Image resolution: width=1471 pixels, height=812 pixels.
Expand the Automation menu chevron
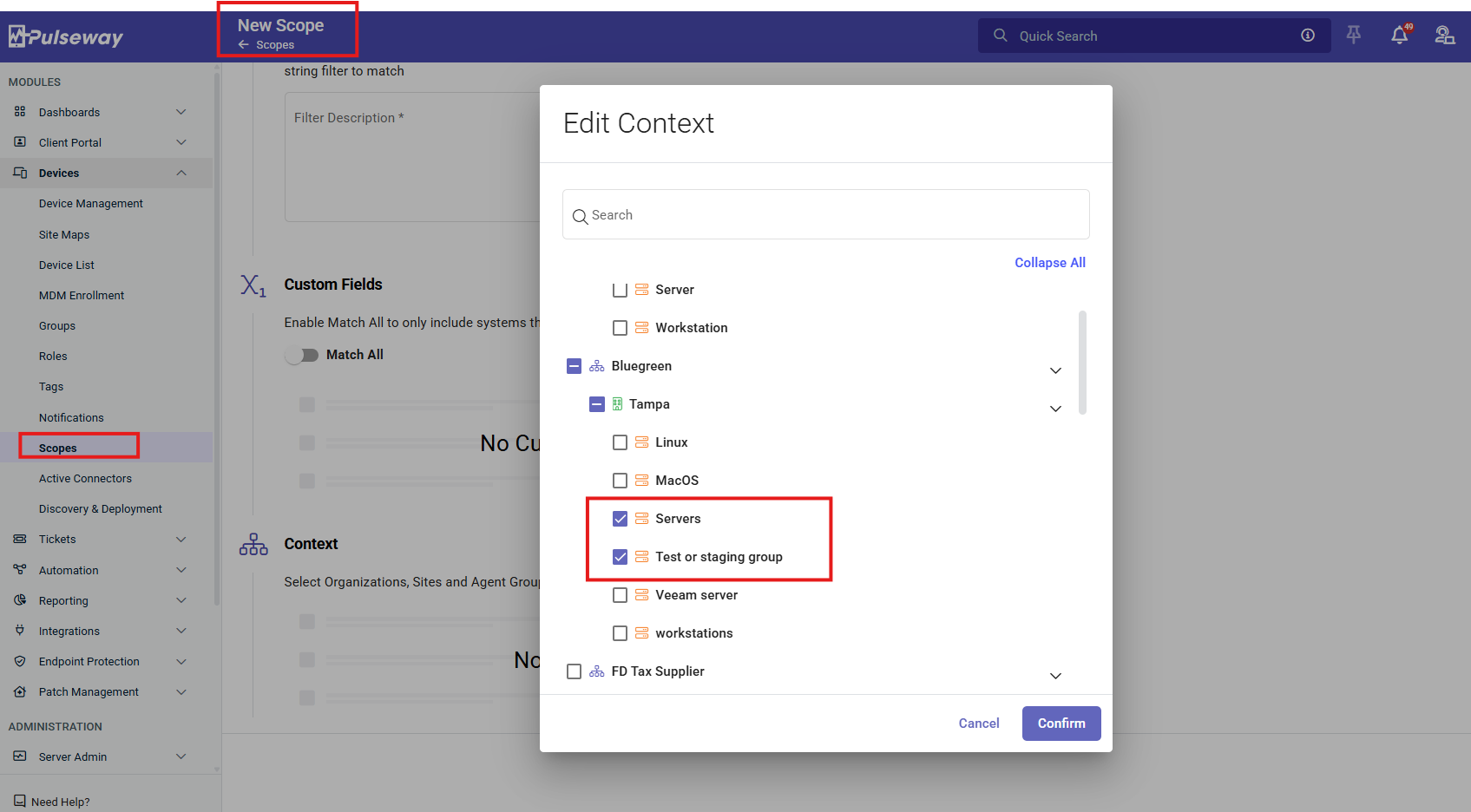coord(181,570)
